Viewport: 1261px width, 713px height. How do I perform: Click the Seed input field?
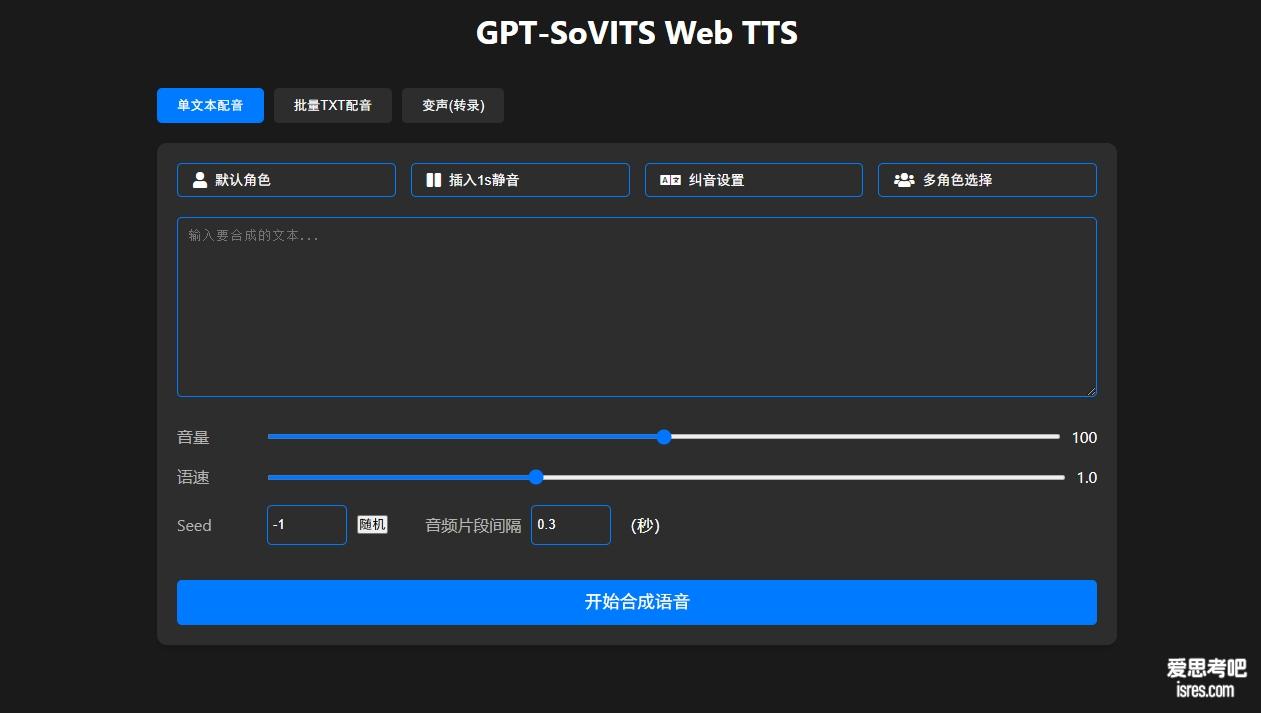click(307, 525)
